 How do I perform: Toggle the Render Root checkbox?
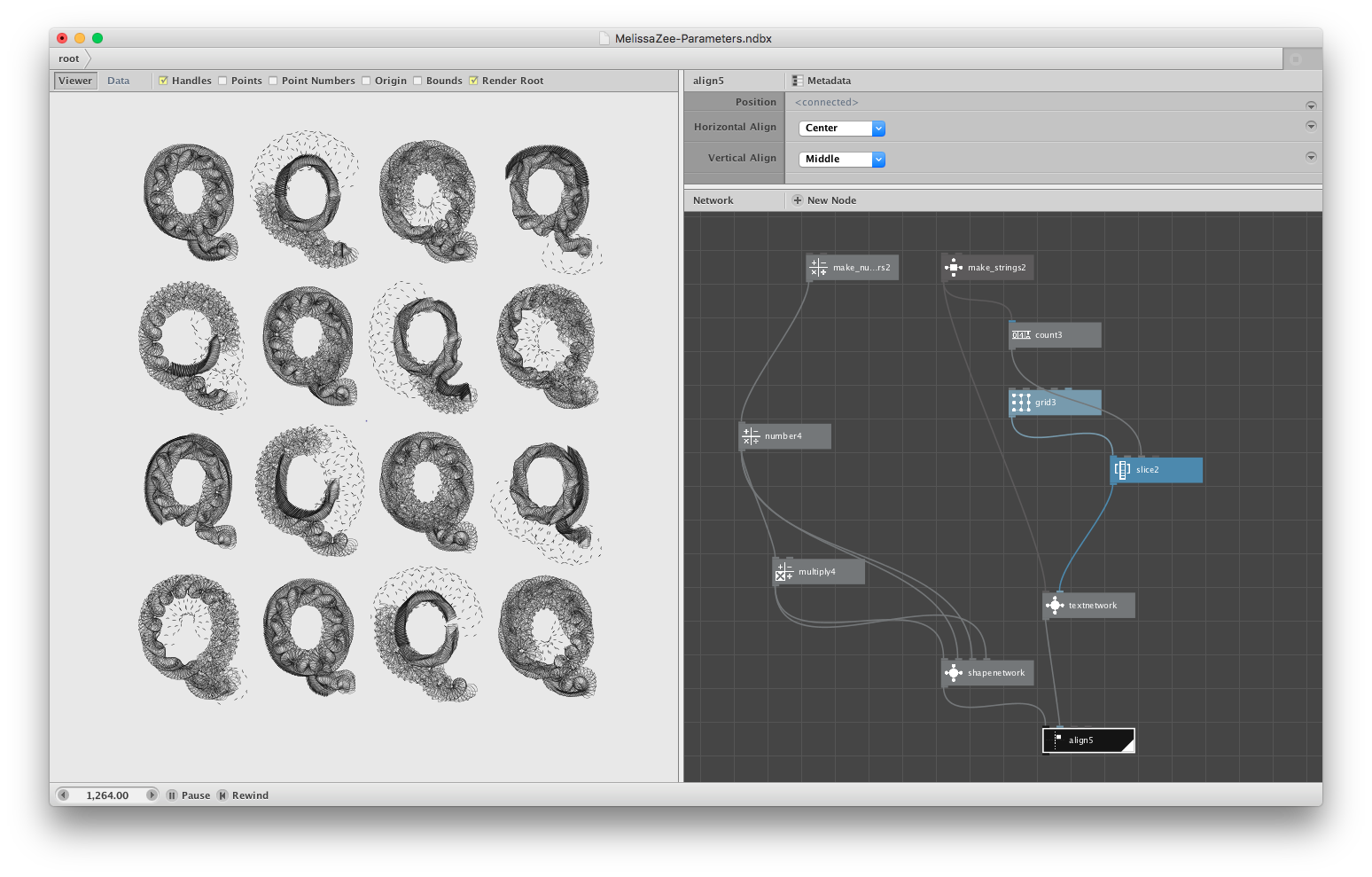[473, 81]
